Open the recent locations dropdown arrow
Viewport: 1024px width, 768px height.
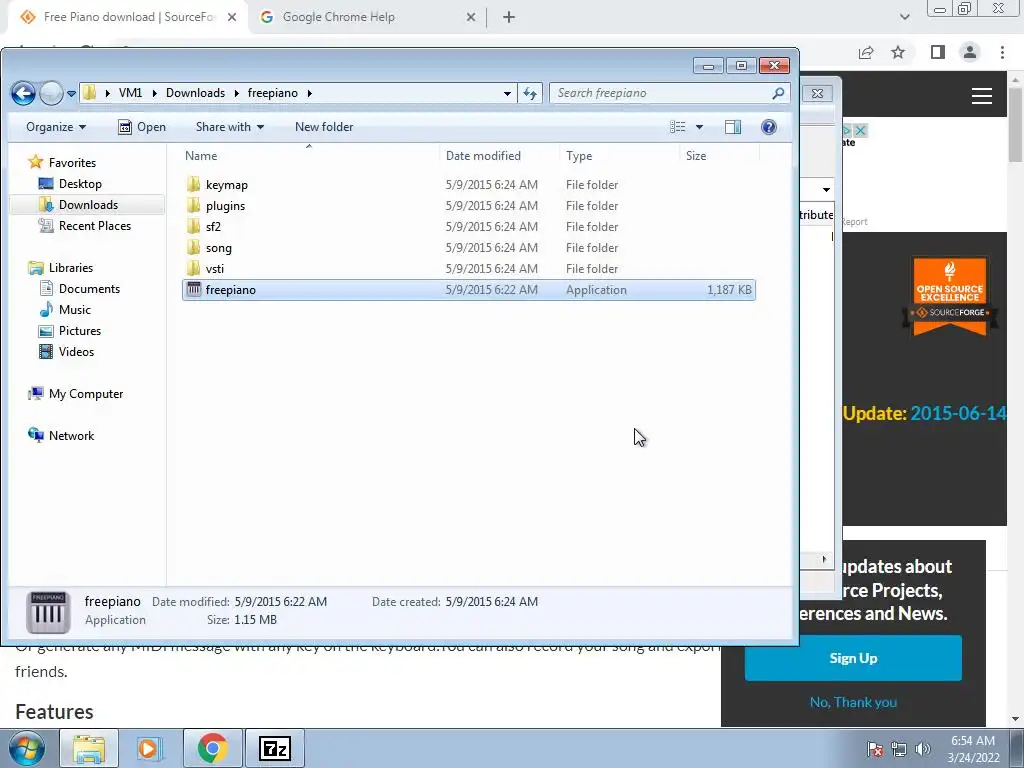[71, 93]
